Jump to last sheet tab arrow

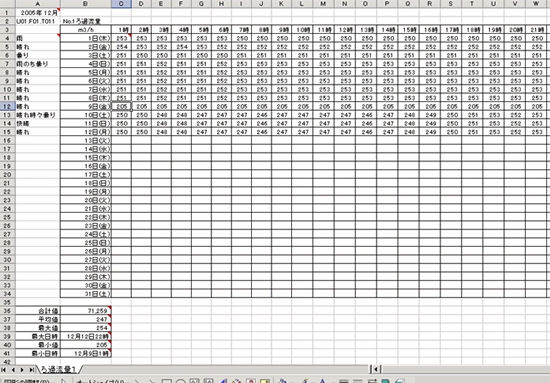tap(32, 370)
